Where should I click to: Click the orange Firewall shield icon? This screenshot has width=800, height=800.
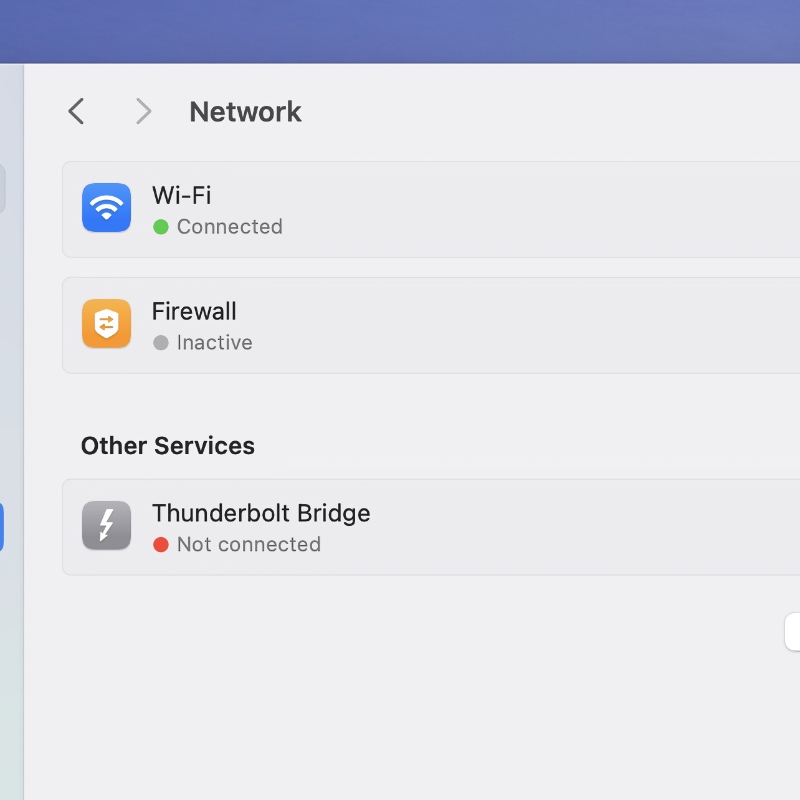coord(106,324)
